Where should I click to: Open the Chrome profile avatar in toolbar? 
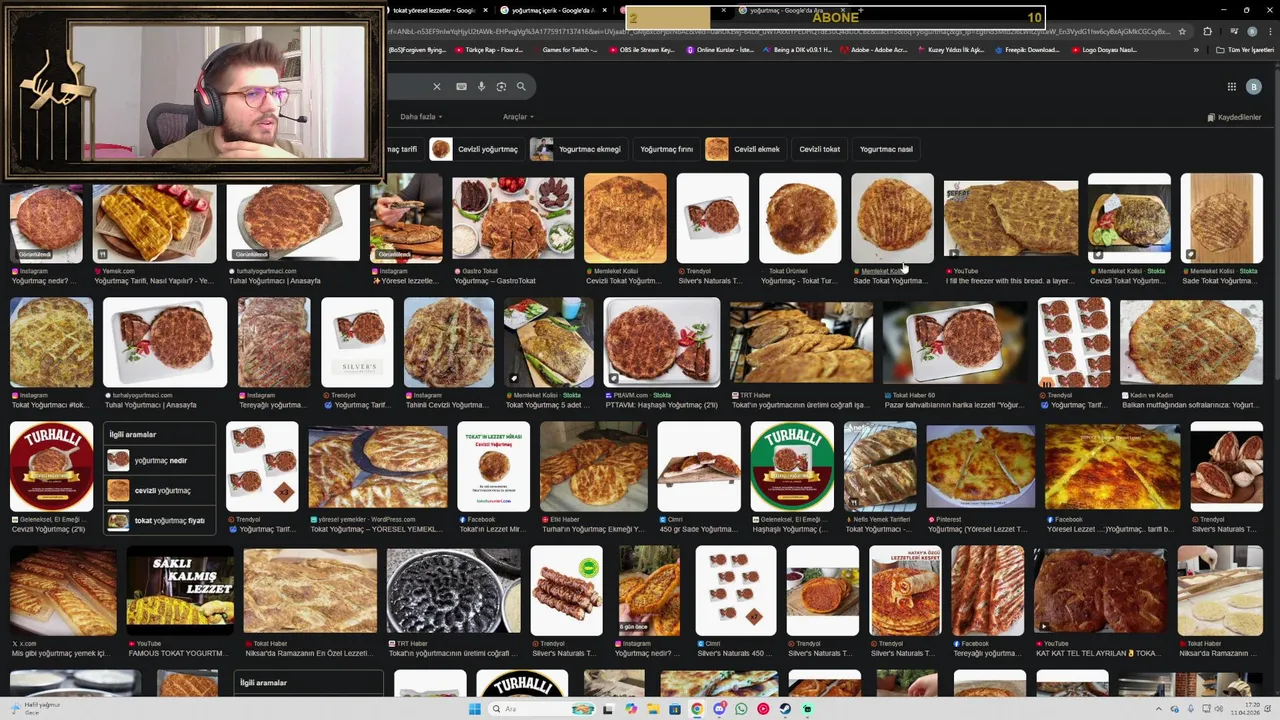click(1251, 31)
